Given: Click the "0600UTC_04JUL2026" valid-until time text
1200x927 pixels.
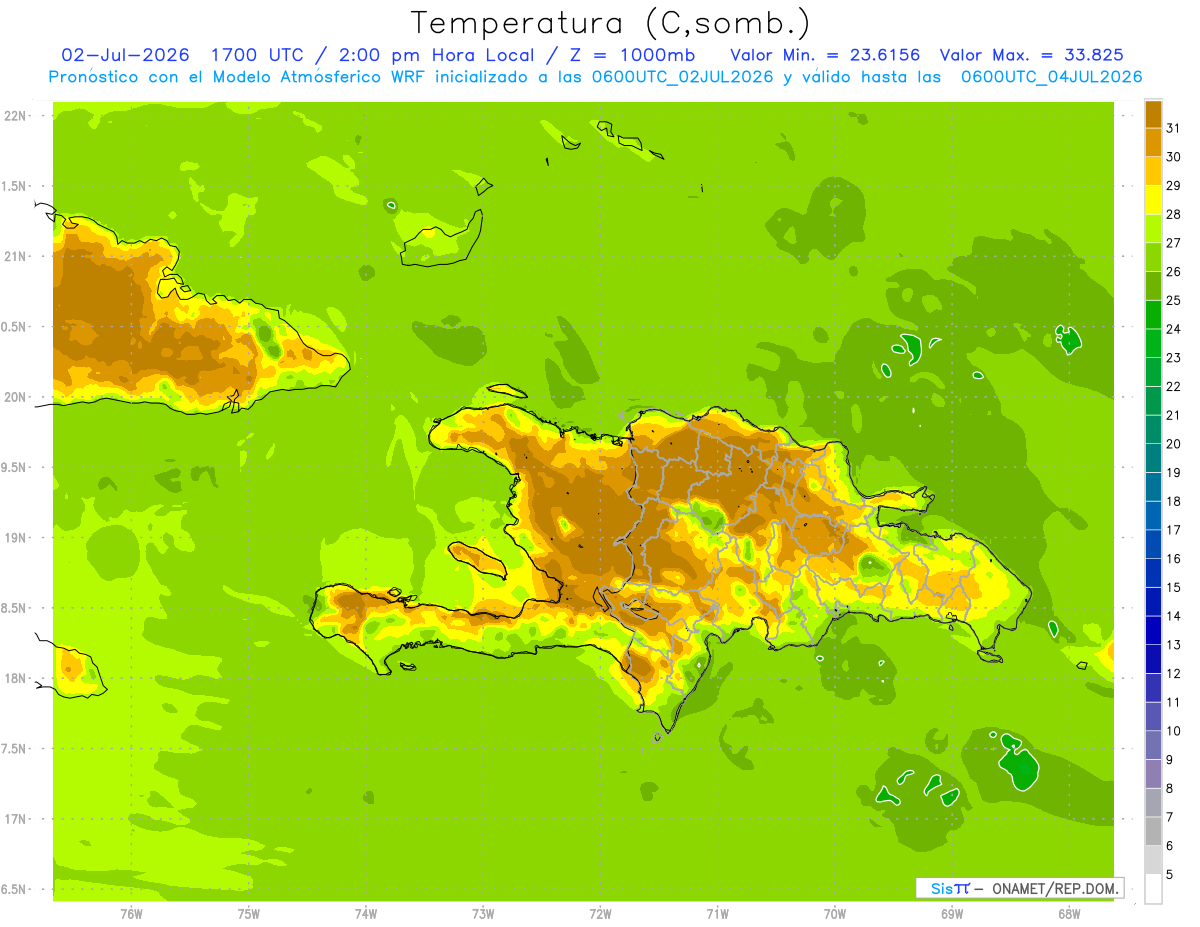Looking at the screenshot, I should (x=1052, y=76).
